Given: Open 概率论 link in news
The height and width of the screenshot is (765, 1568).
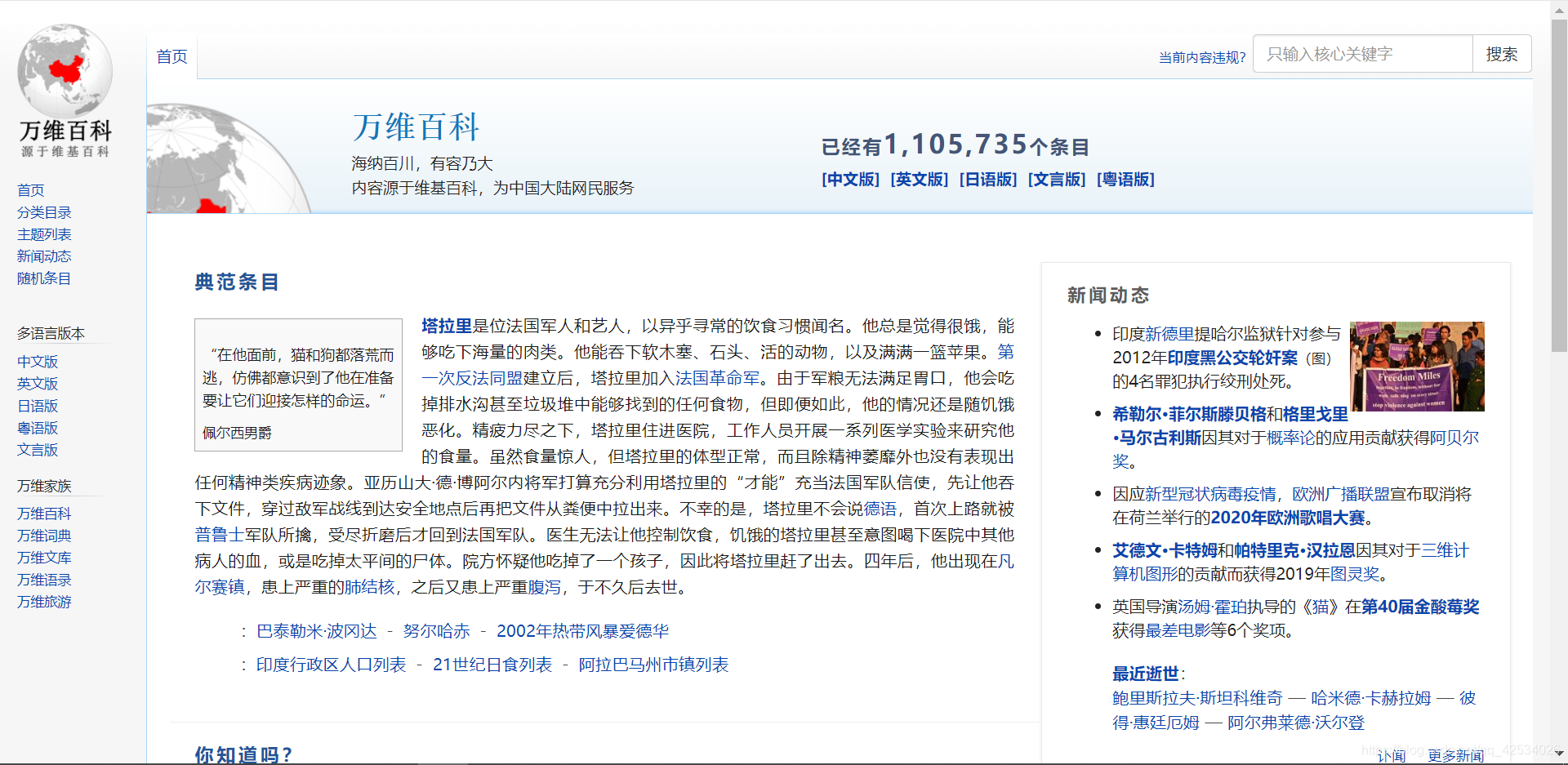Looking at the screenshot, I should pos(1291,438).
